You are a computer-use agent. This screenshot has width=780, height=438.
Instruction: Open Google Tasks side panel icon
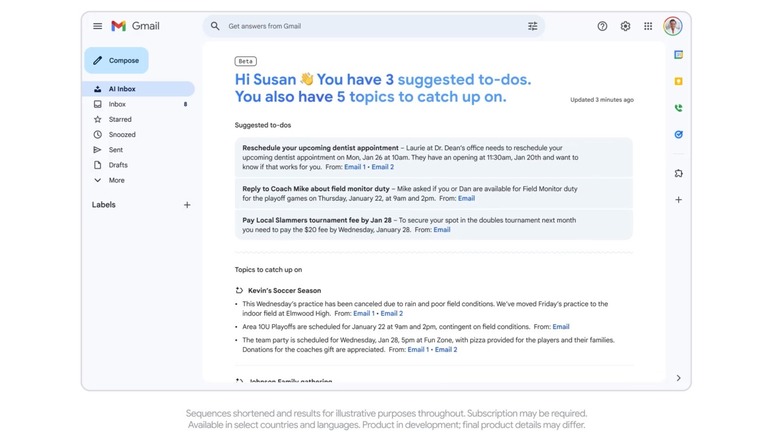679,134
